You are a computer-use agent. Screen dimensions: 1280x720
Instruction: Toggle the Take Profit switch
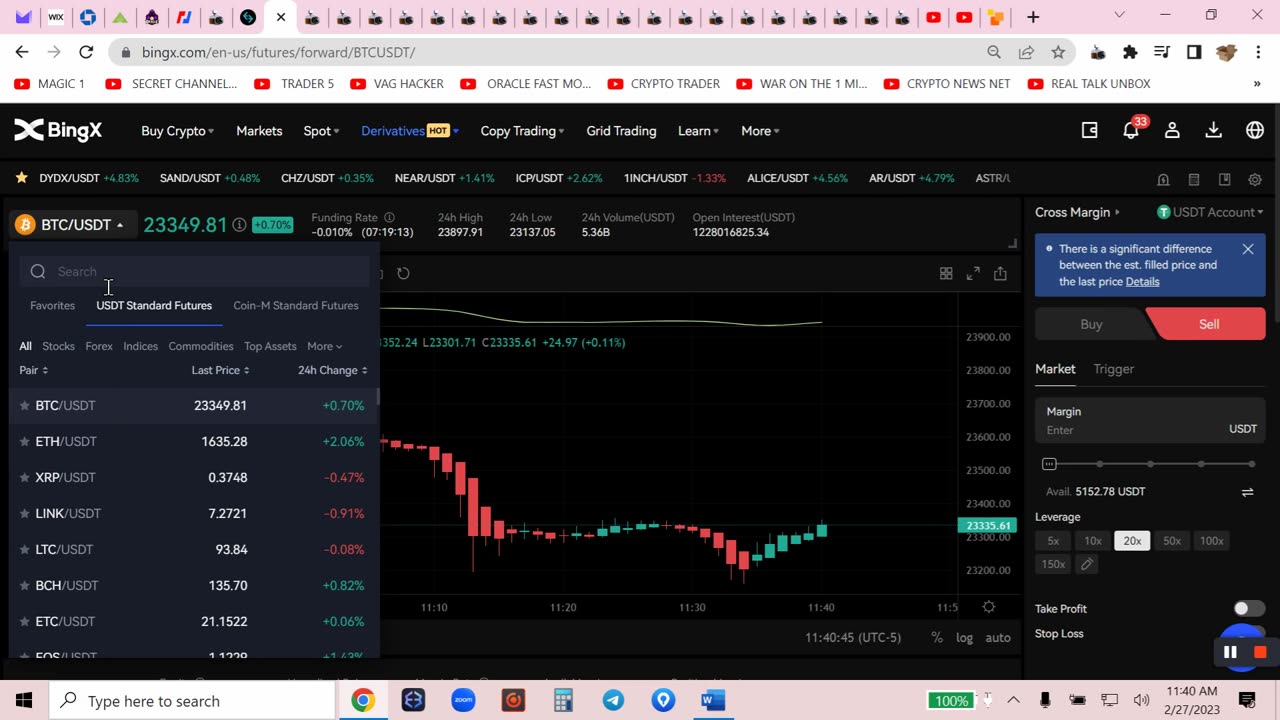click(1248, 608)
